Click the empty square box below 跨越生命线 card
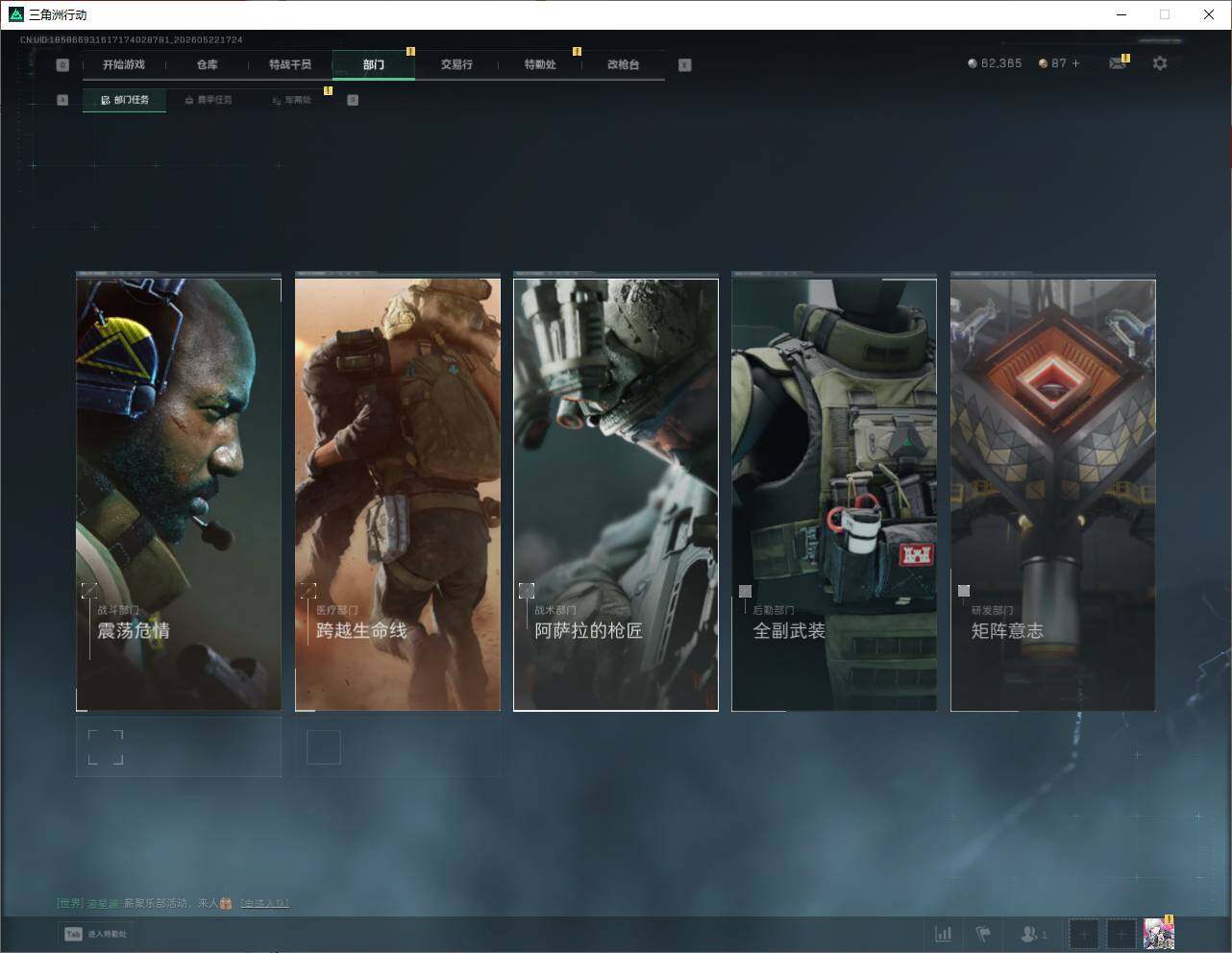Screen dimensions: 1232x953 [324, 746]
